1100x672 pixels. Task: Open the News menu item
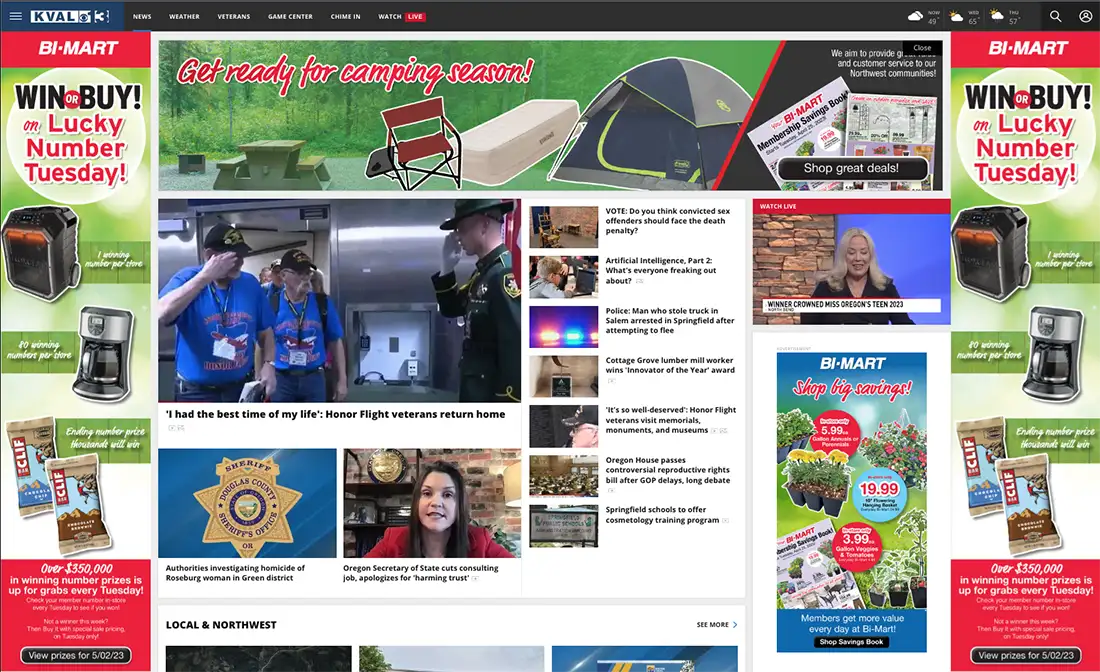coord(142,16)
